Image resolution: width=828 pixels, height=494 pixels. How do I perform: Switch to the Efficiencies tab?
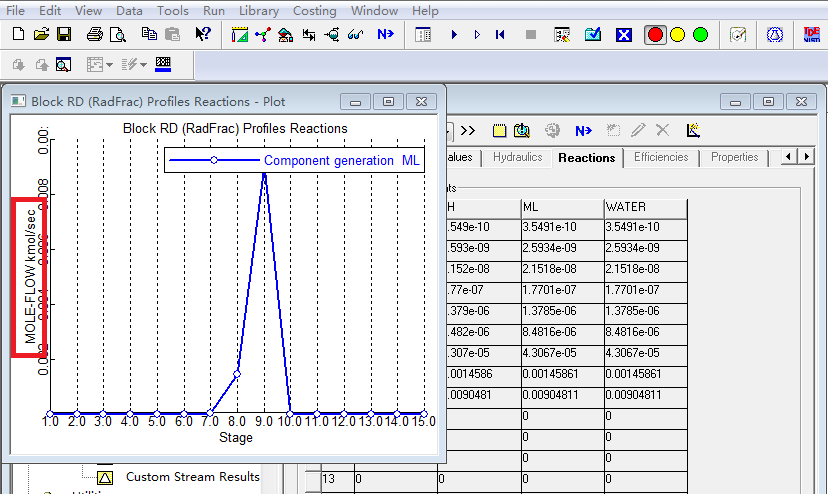[661, 157]
